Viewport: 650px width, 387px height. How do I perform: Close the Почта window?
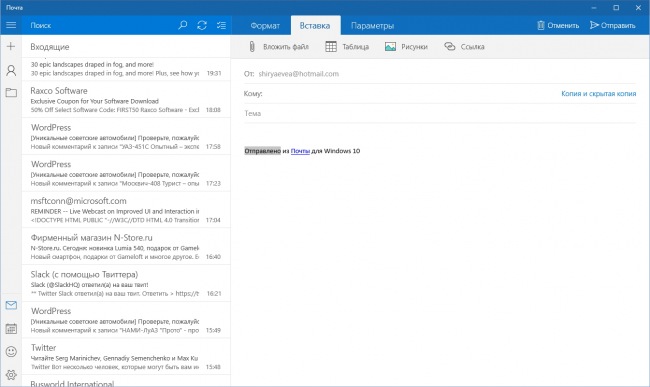point(638,7)
